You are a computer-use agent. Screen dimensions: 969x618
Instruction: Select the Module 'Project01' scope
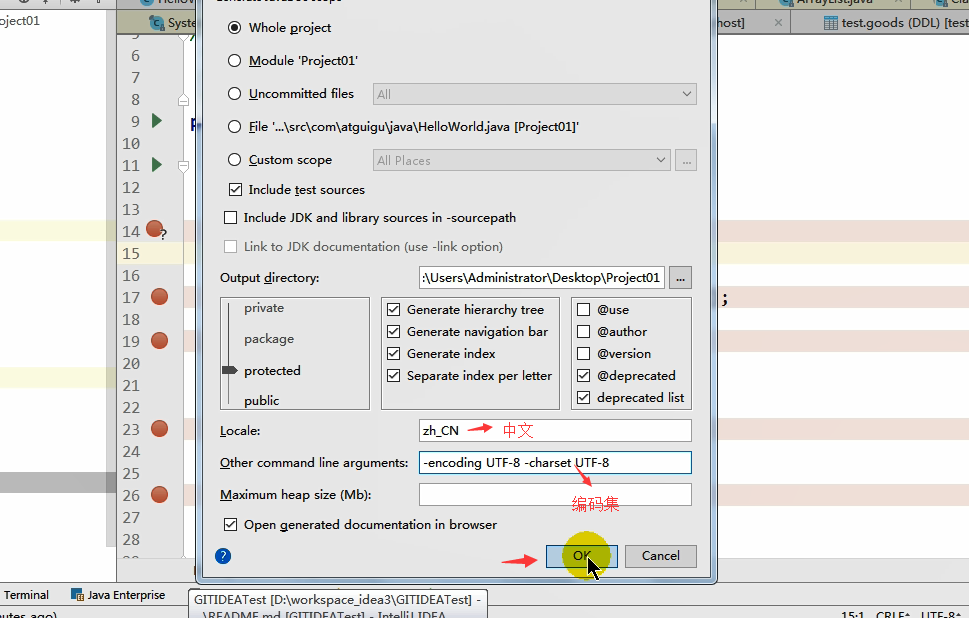tap(234, 61)
